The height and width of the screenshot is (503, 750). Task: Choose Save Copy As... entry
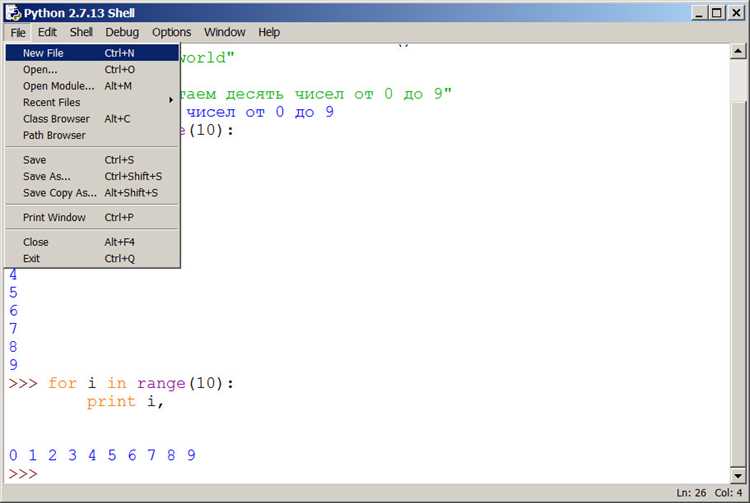92,193
